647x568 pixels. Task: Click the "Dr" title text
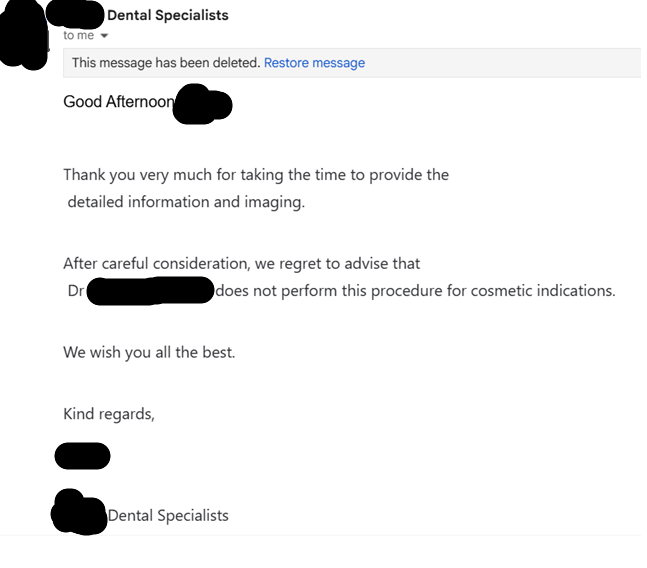tap(75, 291)
